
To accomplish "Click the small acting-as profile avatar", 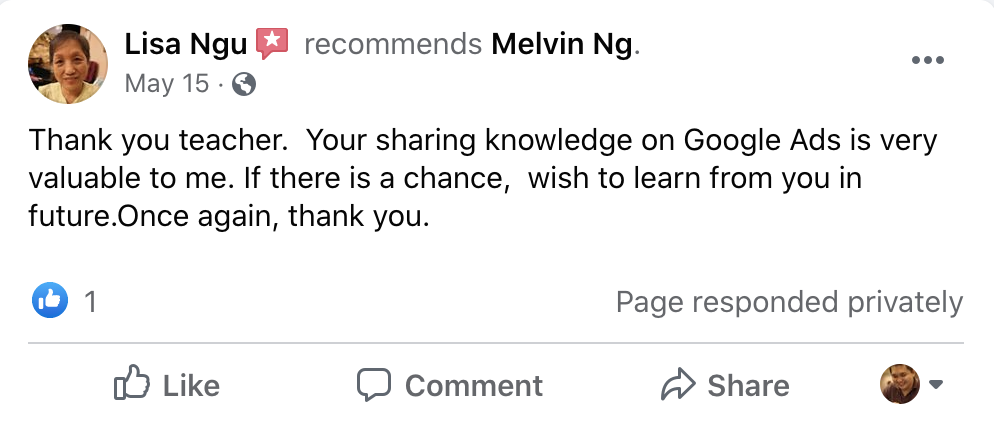I will pos(899,384).
